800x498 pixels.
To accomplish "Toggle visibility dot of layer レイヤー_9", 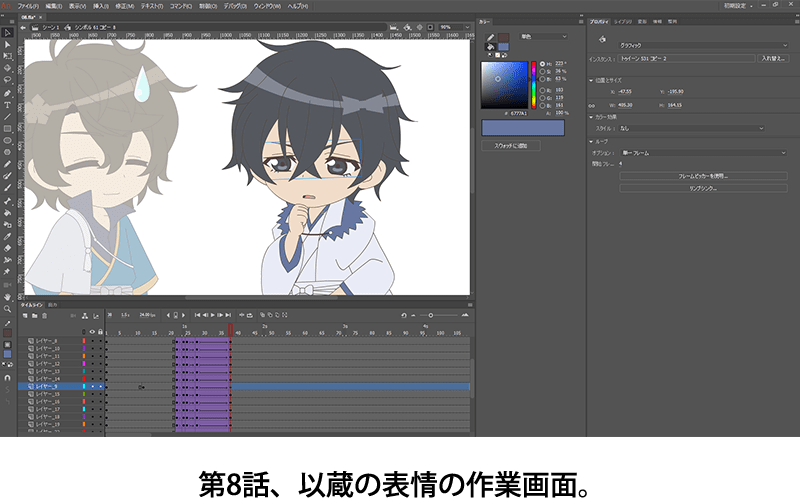I will click(x=92, y=387).
